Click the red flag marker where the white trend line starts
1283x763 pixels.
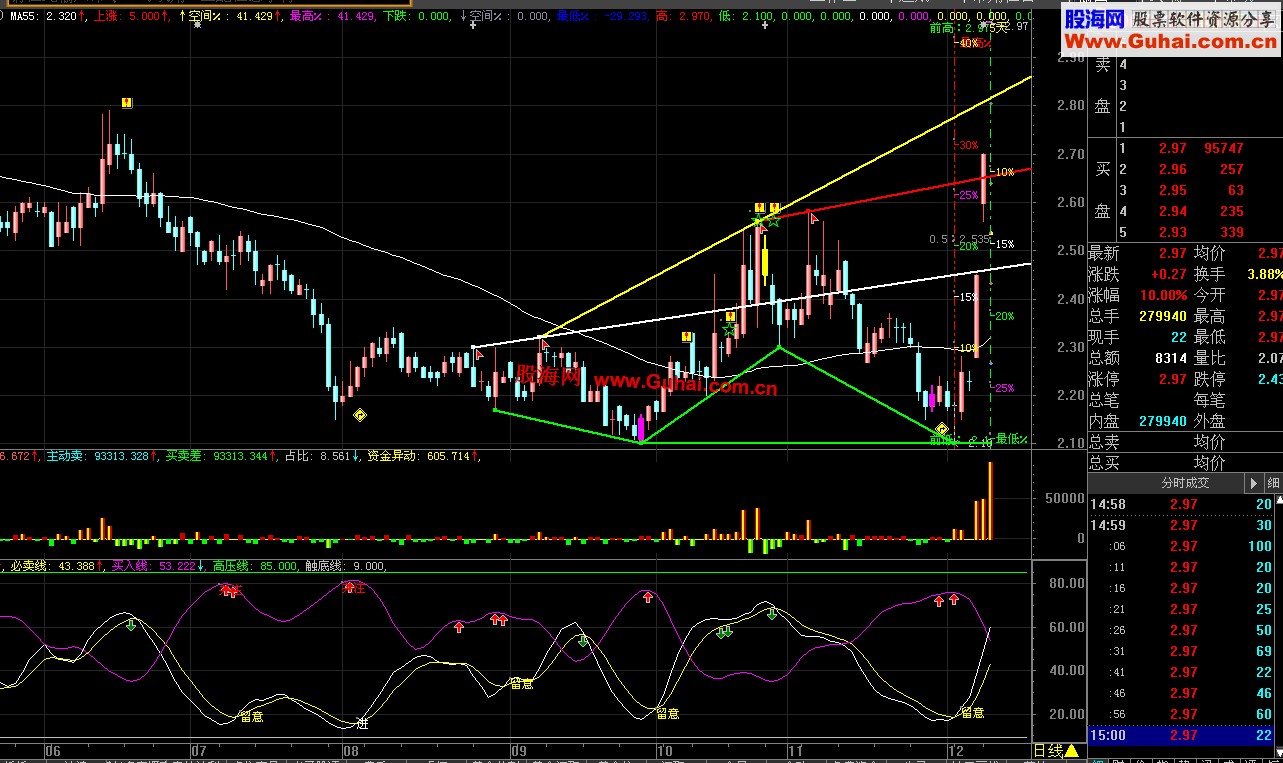pyautogui.click(x=480, y=354)
